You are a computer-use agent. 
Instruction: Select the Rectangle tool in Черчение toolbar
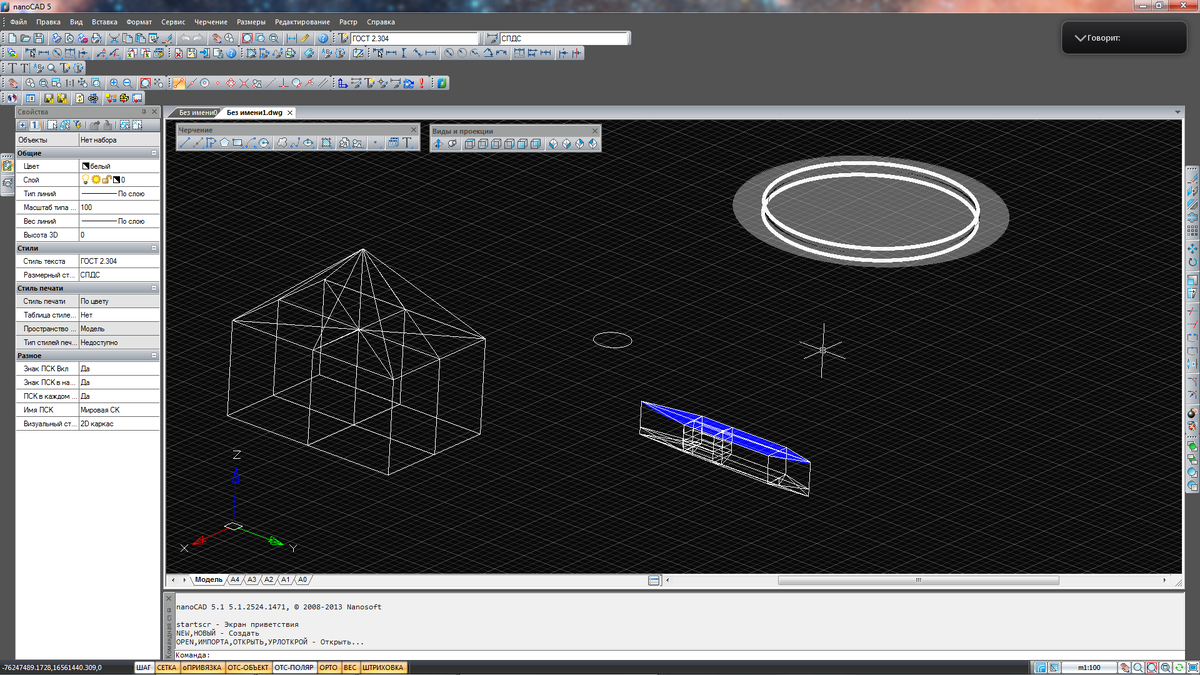pyautogui.click(x=237, y=143)
